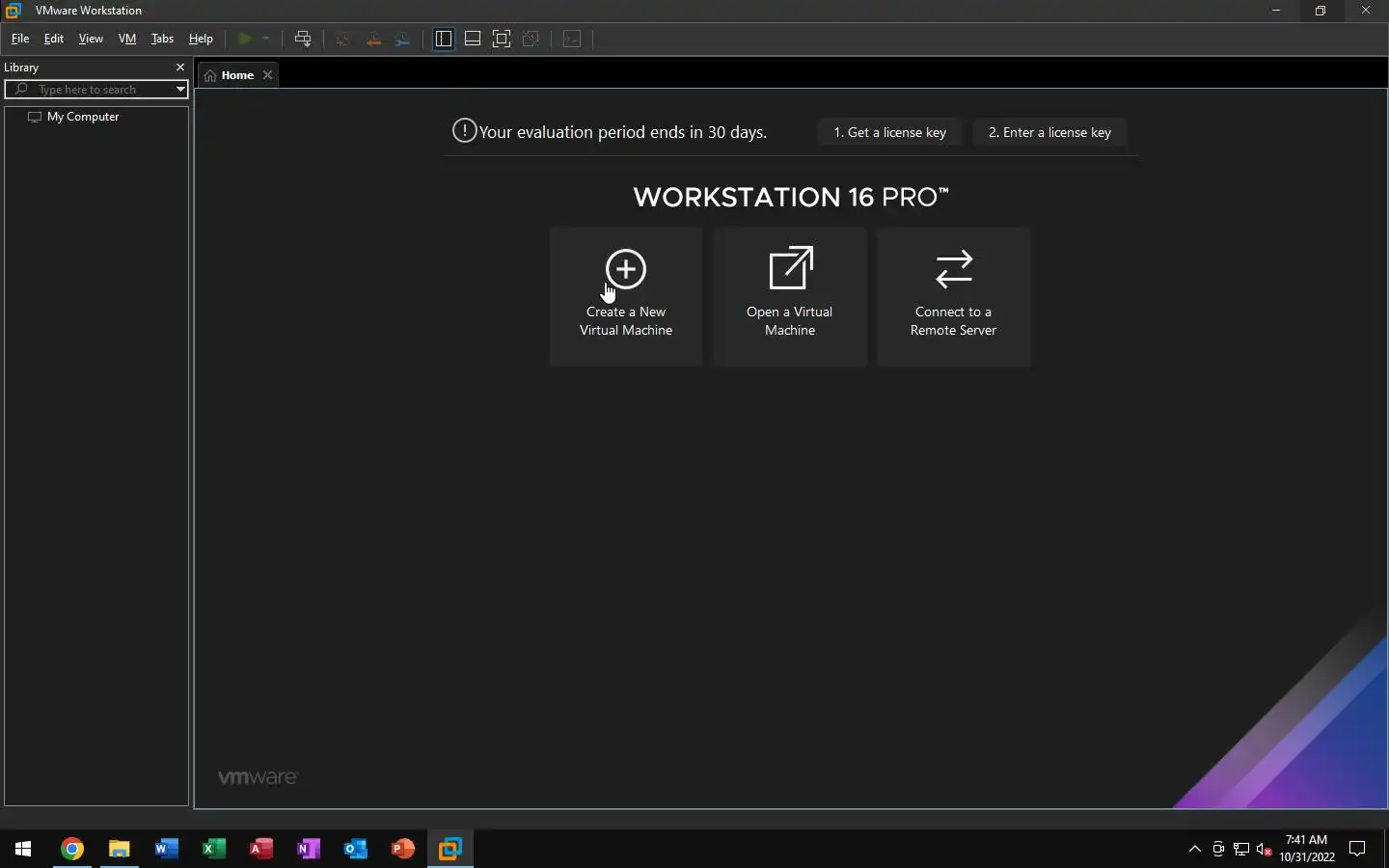Restore down the VMware Workstation window
Image resolution: width=1389 pixels, height=868 pixels.
coord(1320,11)
